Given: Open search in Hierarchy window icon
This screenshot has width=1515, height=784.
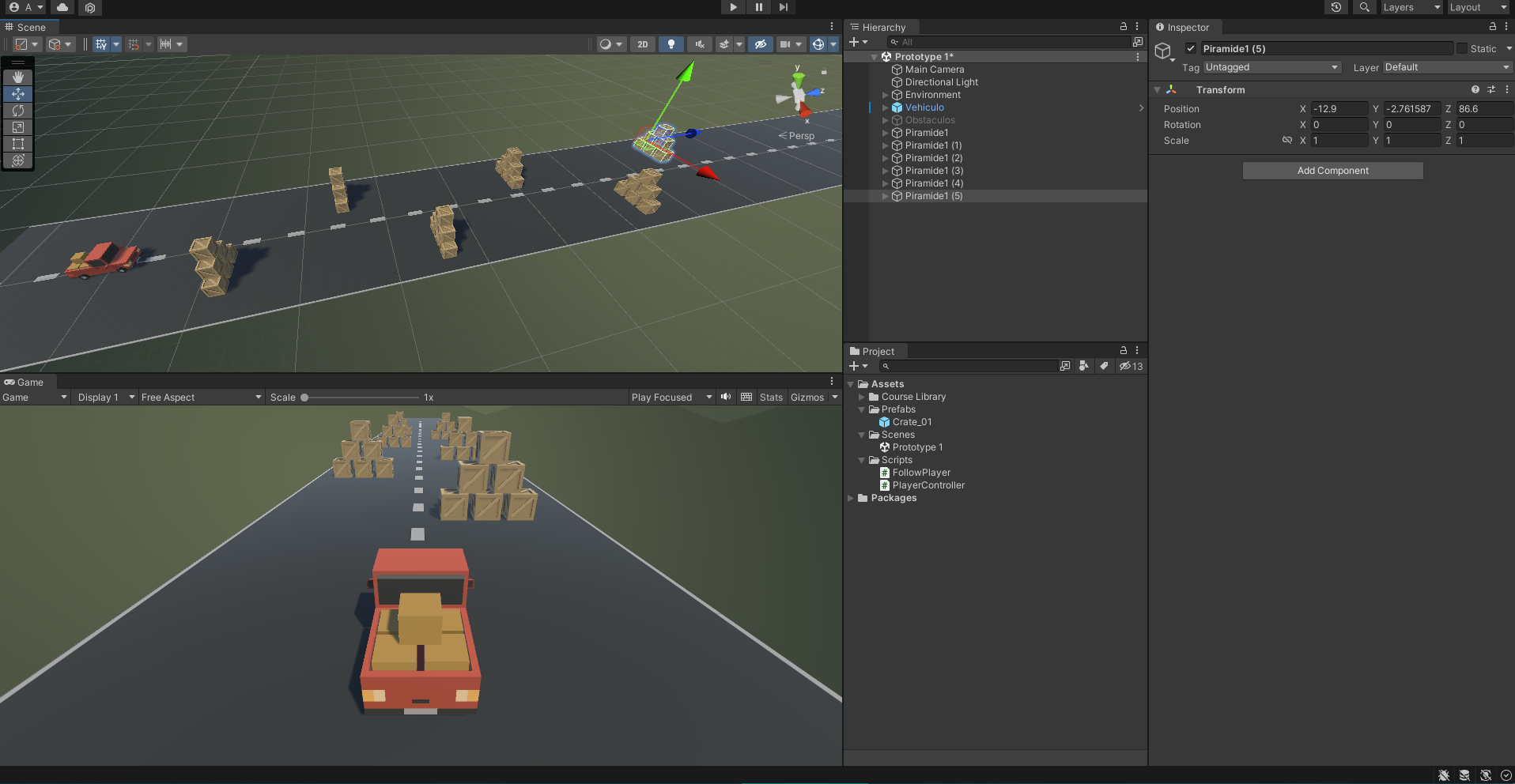Looking at the screenshot, I should 1138,42.
